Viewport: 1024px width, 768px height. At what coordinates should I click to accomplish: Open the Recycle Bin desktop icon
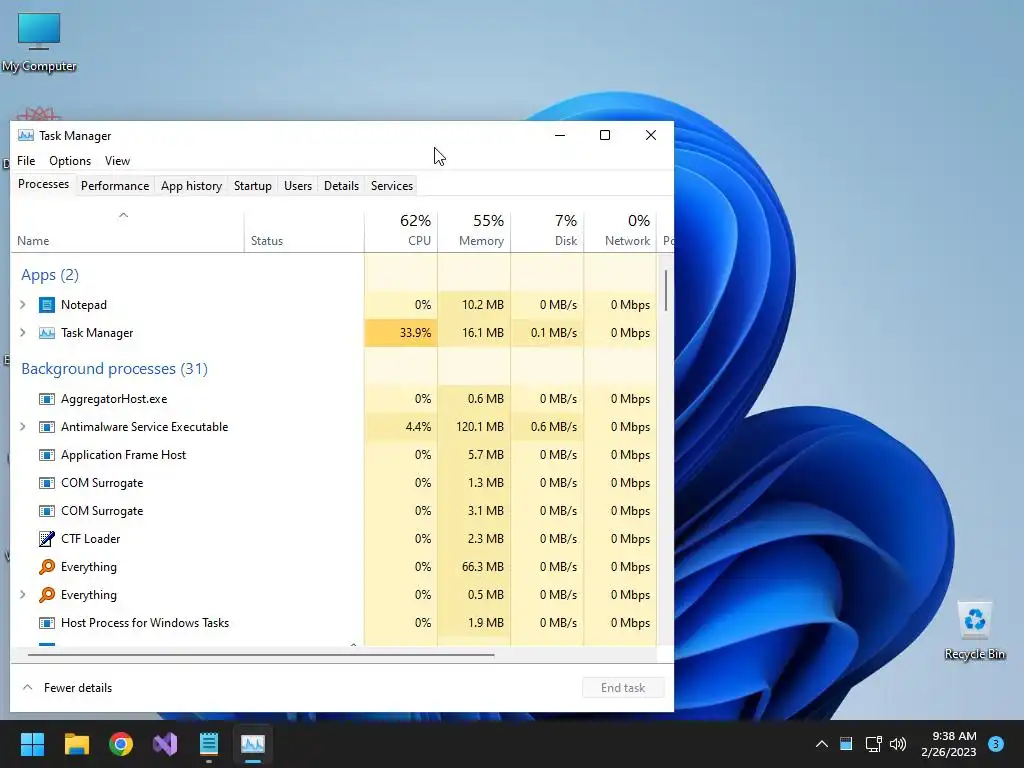974,630
